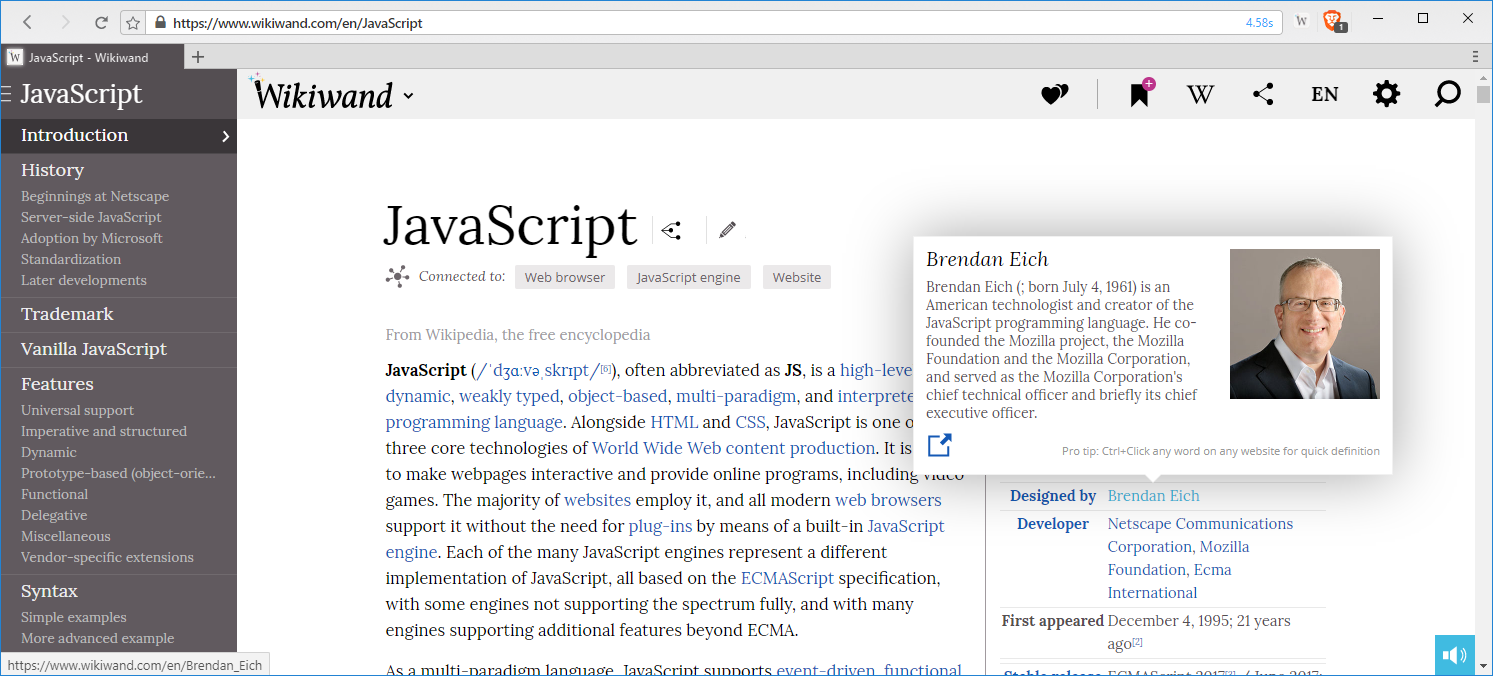Viewport: 1493px width, 676px height.
Task: Click the JavaScript engine connected tag
Action: 689,277
